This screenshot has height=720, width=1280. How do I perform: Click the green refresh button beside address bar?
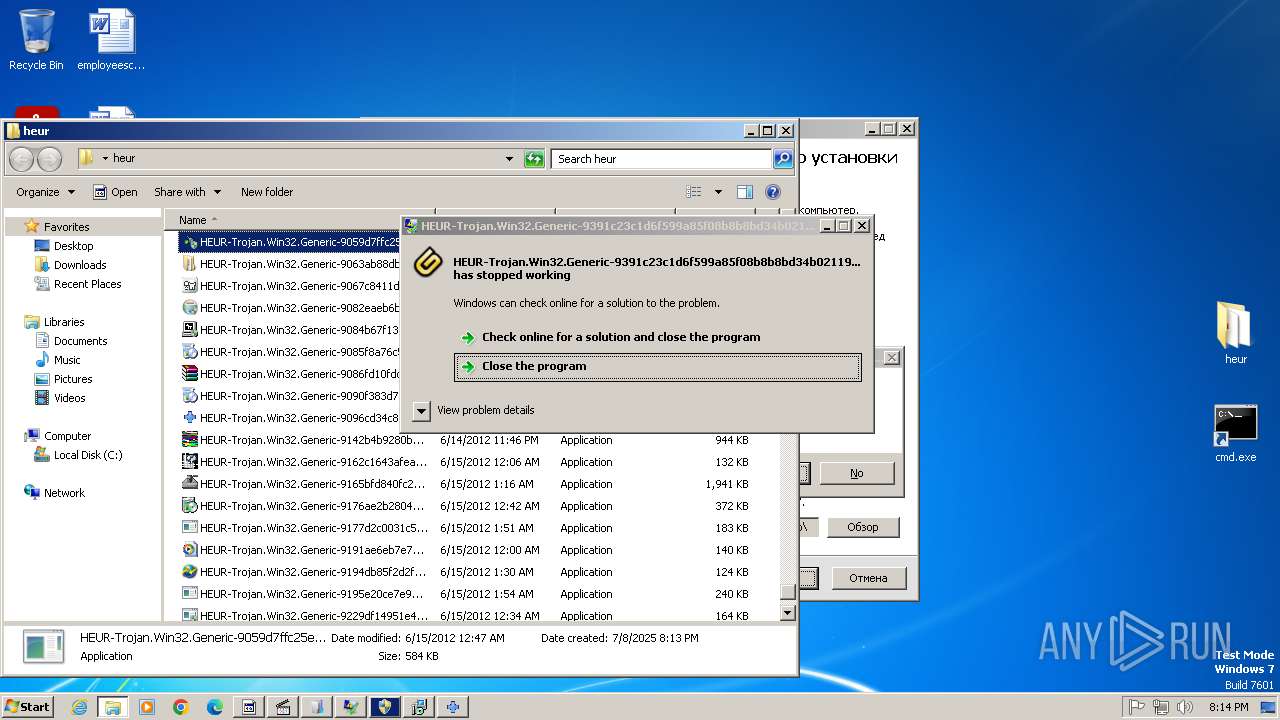pyautogui.click(x=535, y=159)
